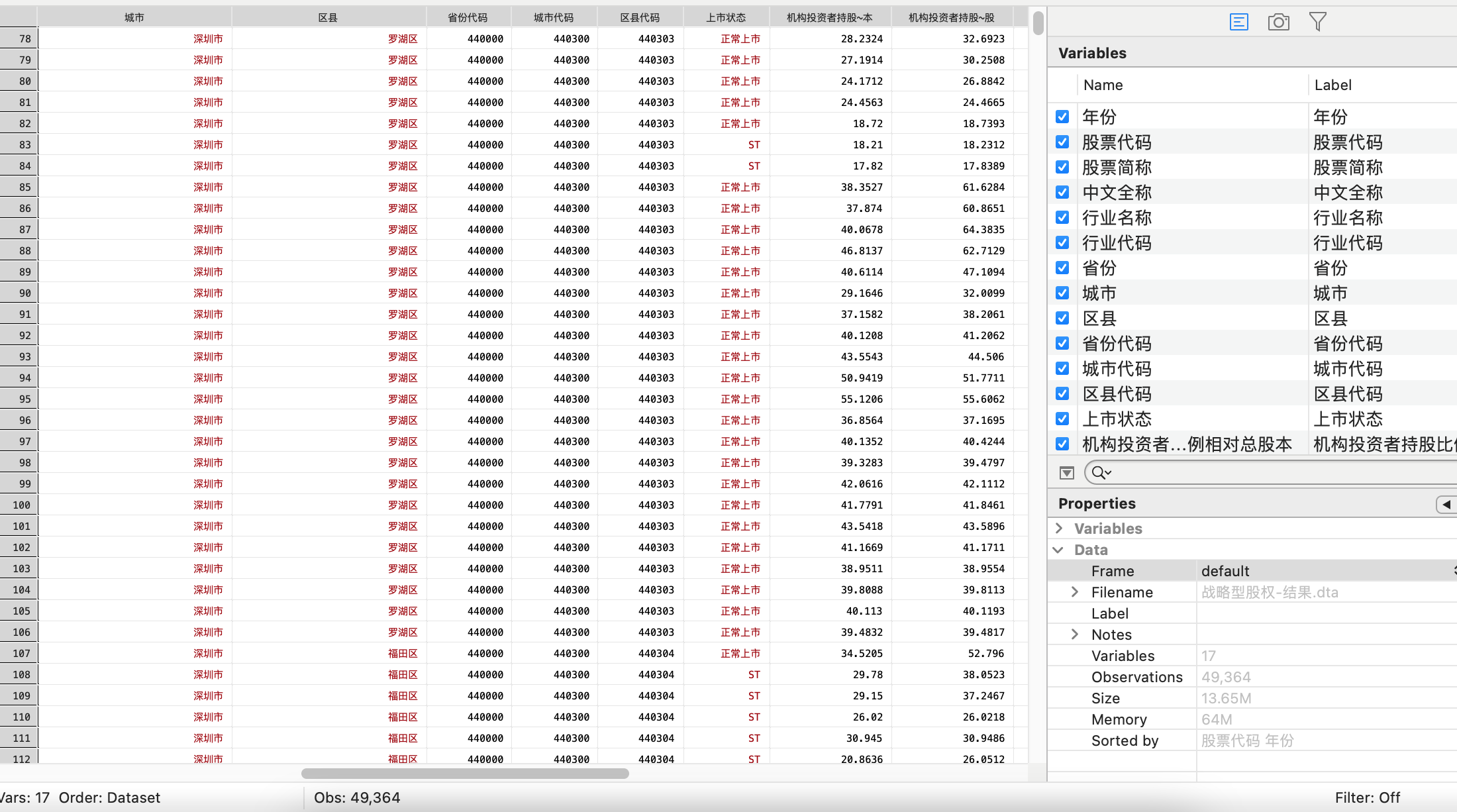Click the horizontal scrollbar thumb
Screen dimensions: 1457x812
(x=465, y=773)
